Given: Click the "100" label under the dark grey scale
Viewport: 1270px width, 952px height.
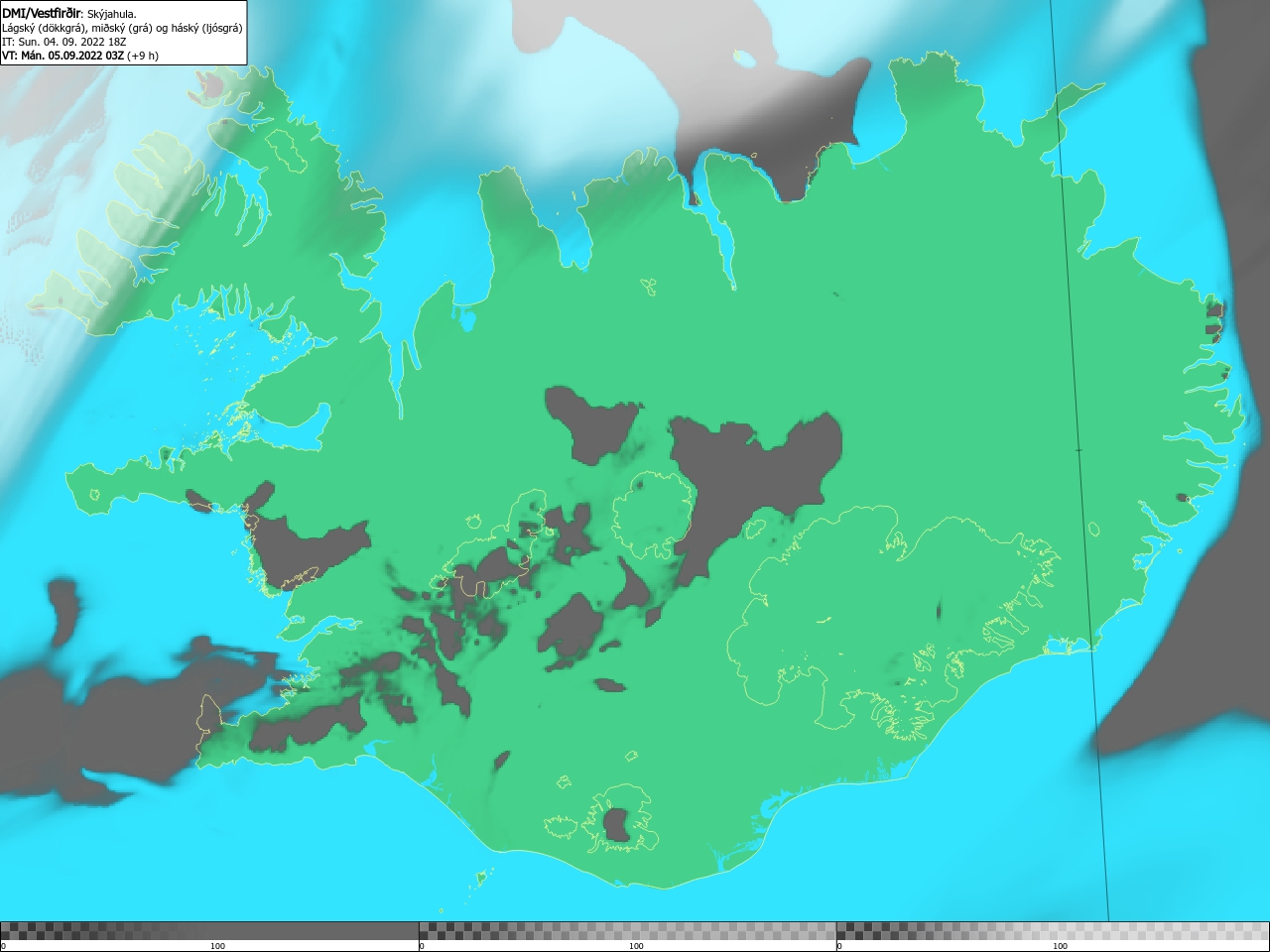Looking at the screenshot, I should coord(217,946).
